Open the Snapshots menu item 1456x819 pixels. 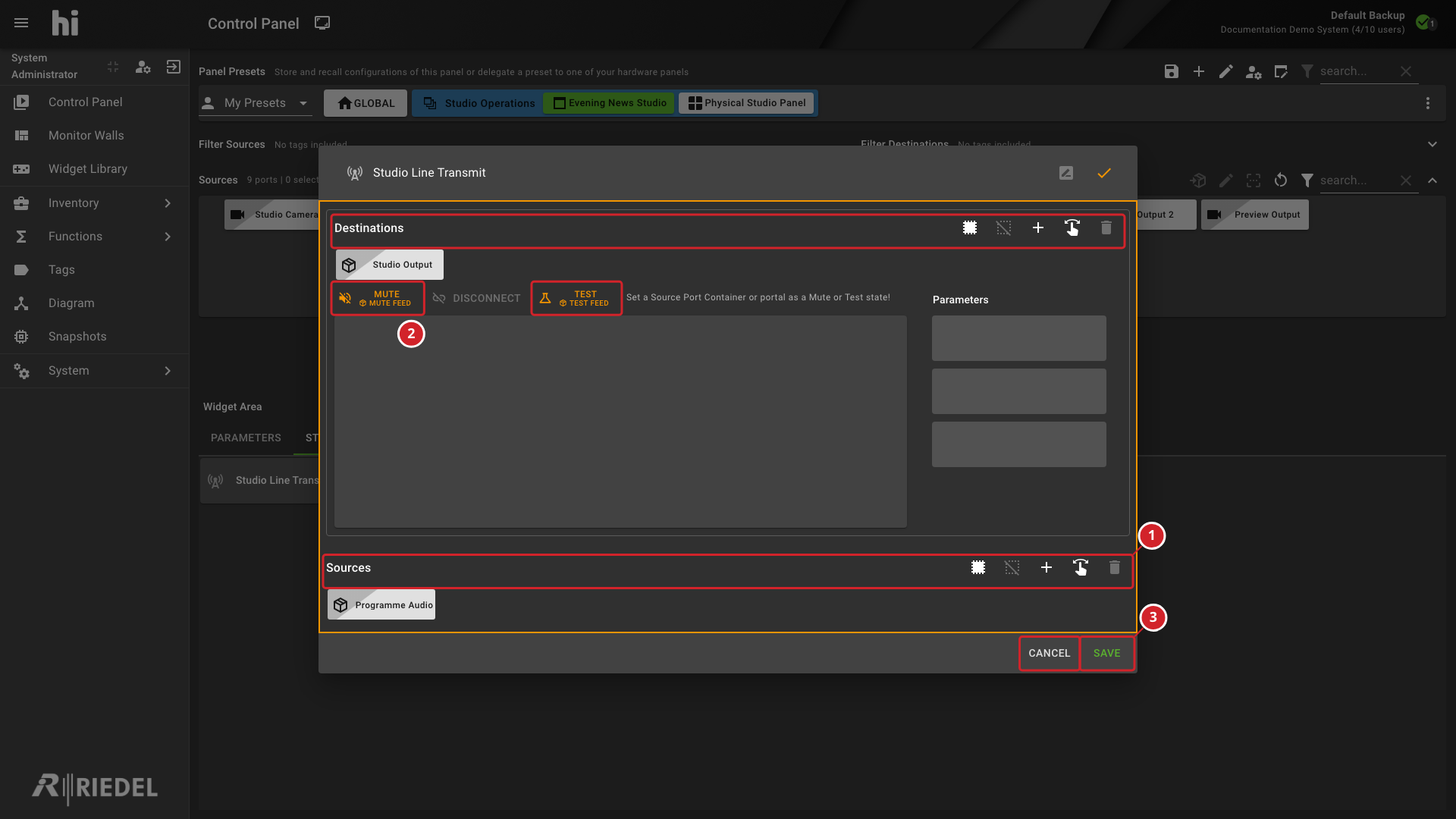[x=94, y=337]
